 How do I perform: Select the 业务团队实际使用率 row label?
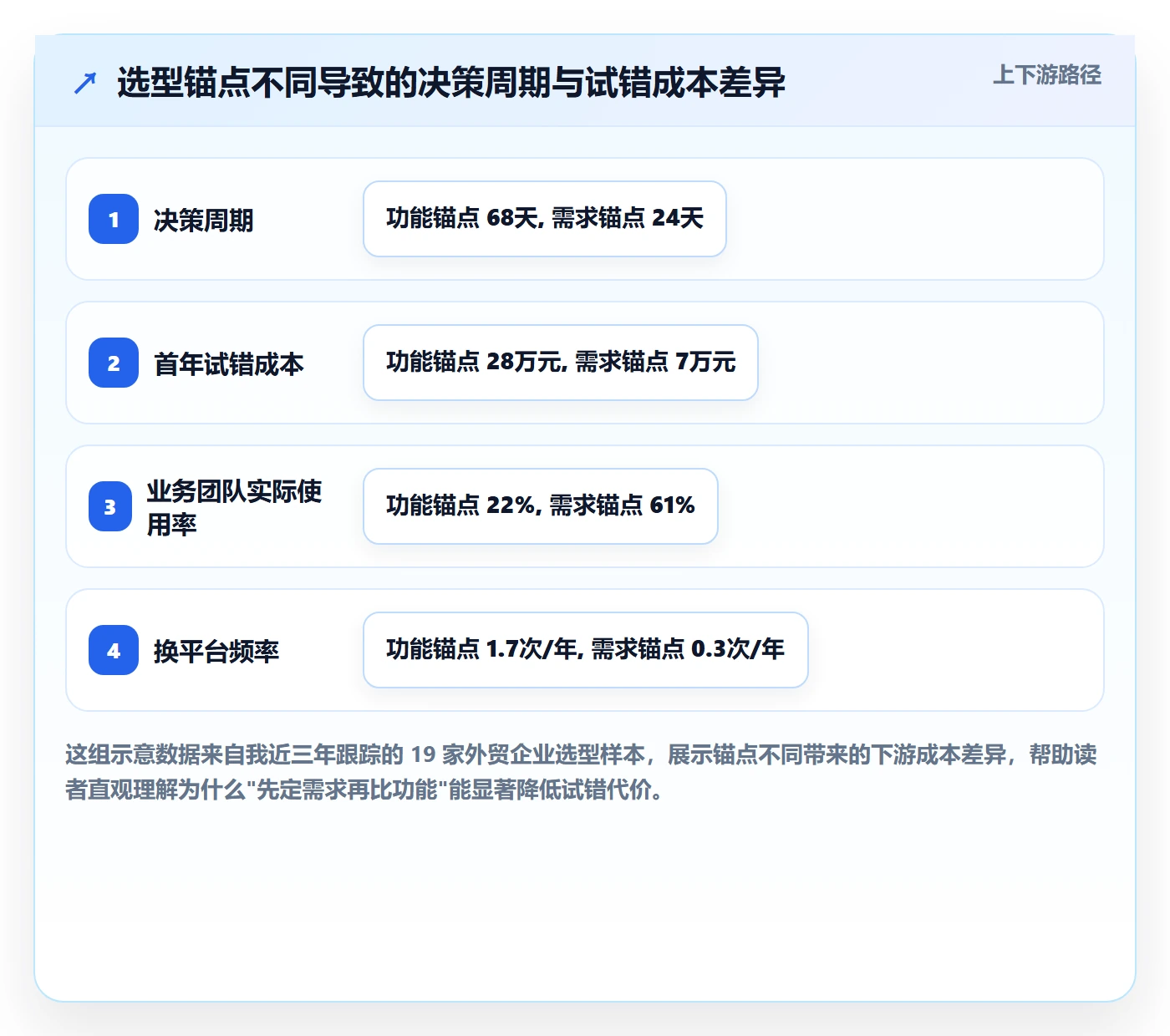[234, 507]
